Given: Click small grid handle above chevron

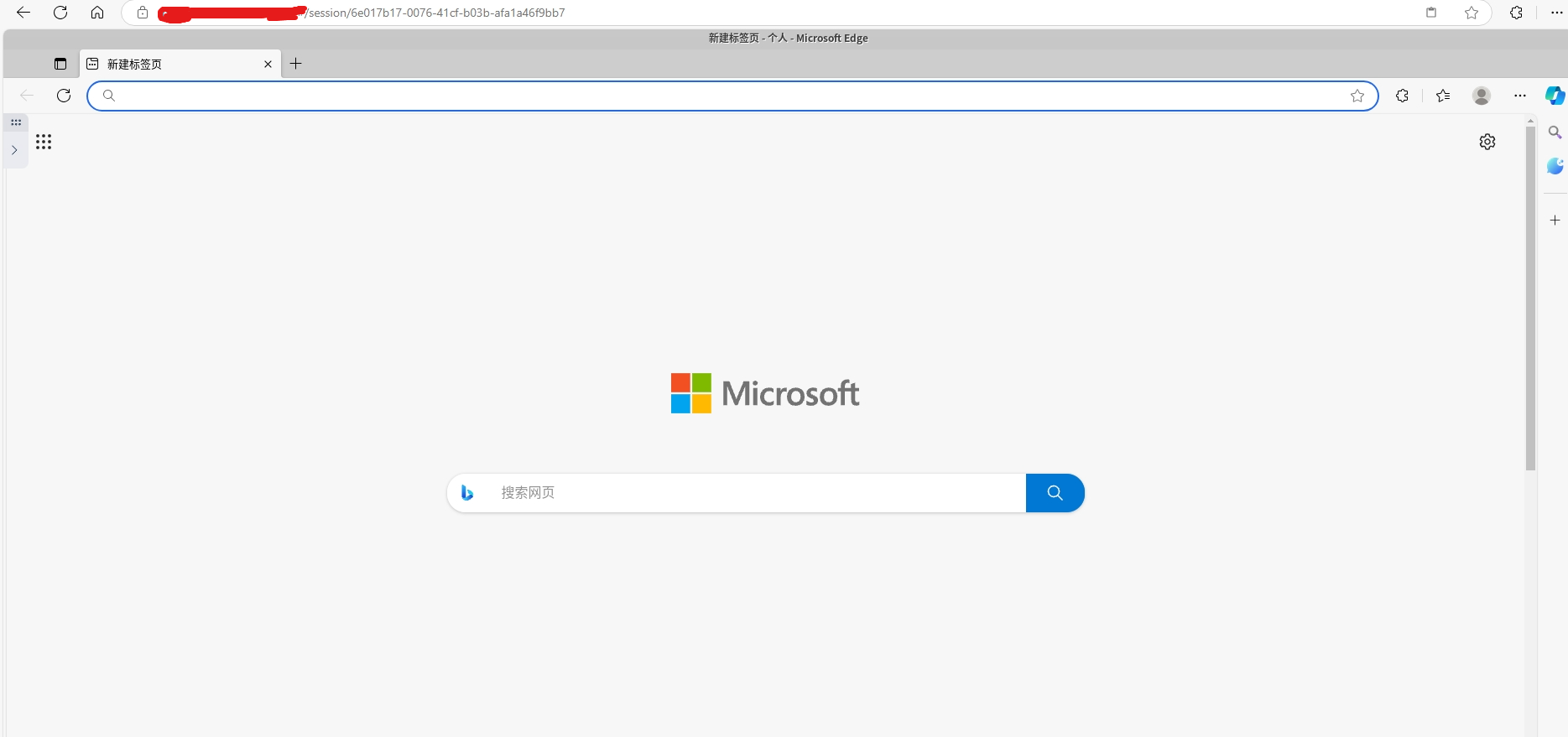Looking at the screenshot, I should (16, 122).
